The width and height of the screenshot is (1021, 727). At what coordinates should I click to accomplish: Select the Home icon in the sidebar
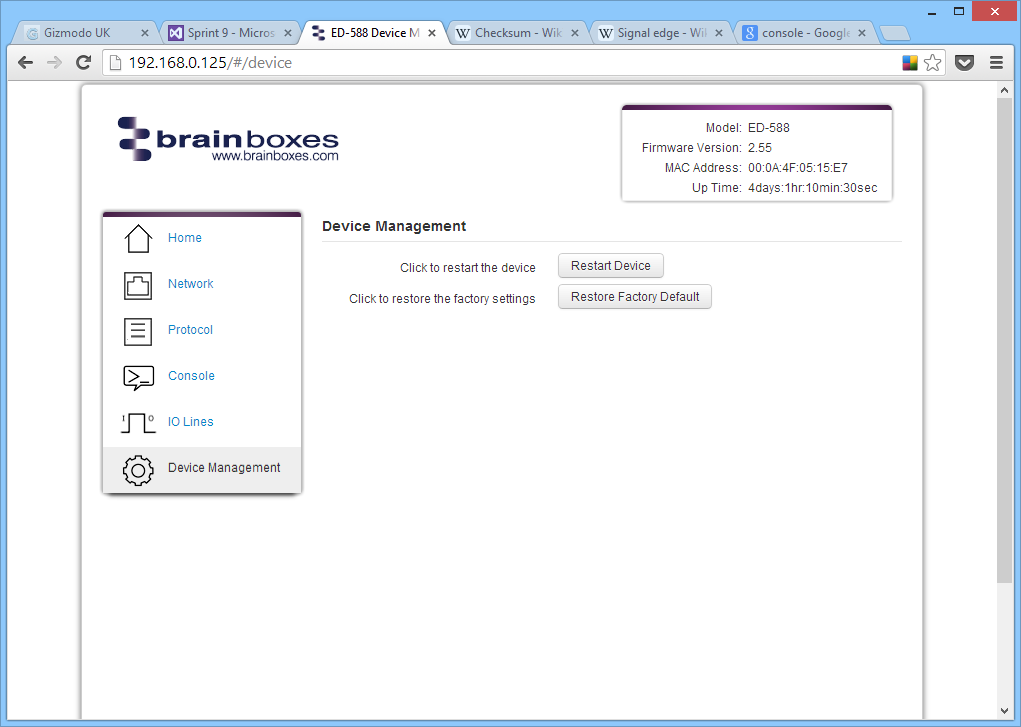click(137, 236)
